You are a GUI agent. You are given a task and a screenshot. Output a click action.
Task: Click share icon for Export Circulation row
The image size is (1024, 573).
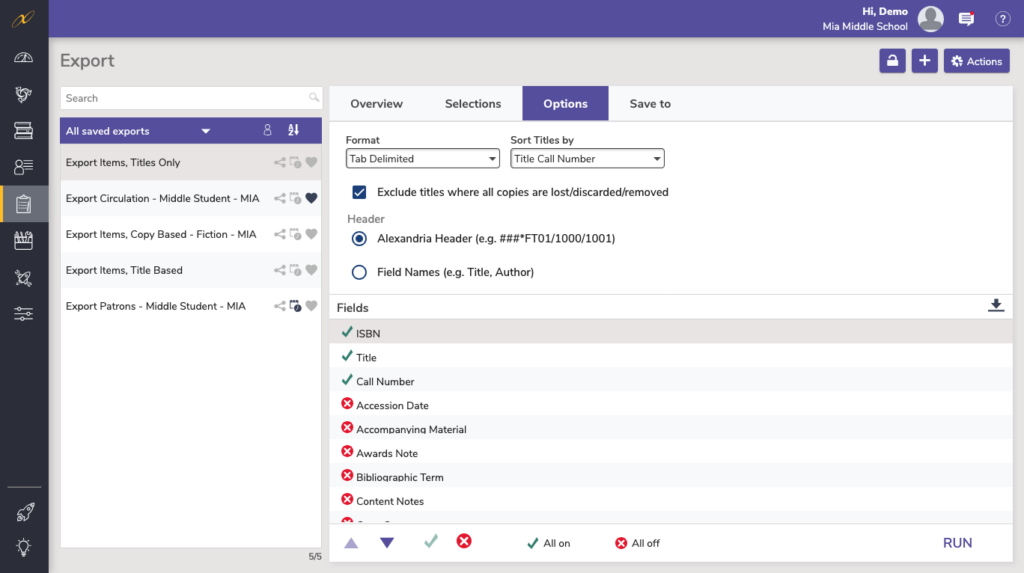pos(280,199)
